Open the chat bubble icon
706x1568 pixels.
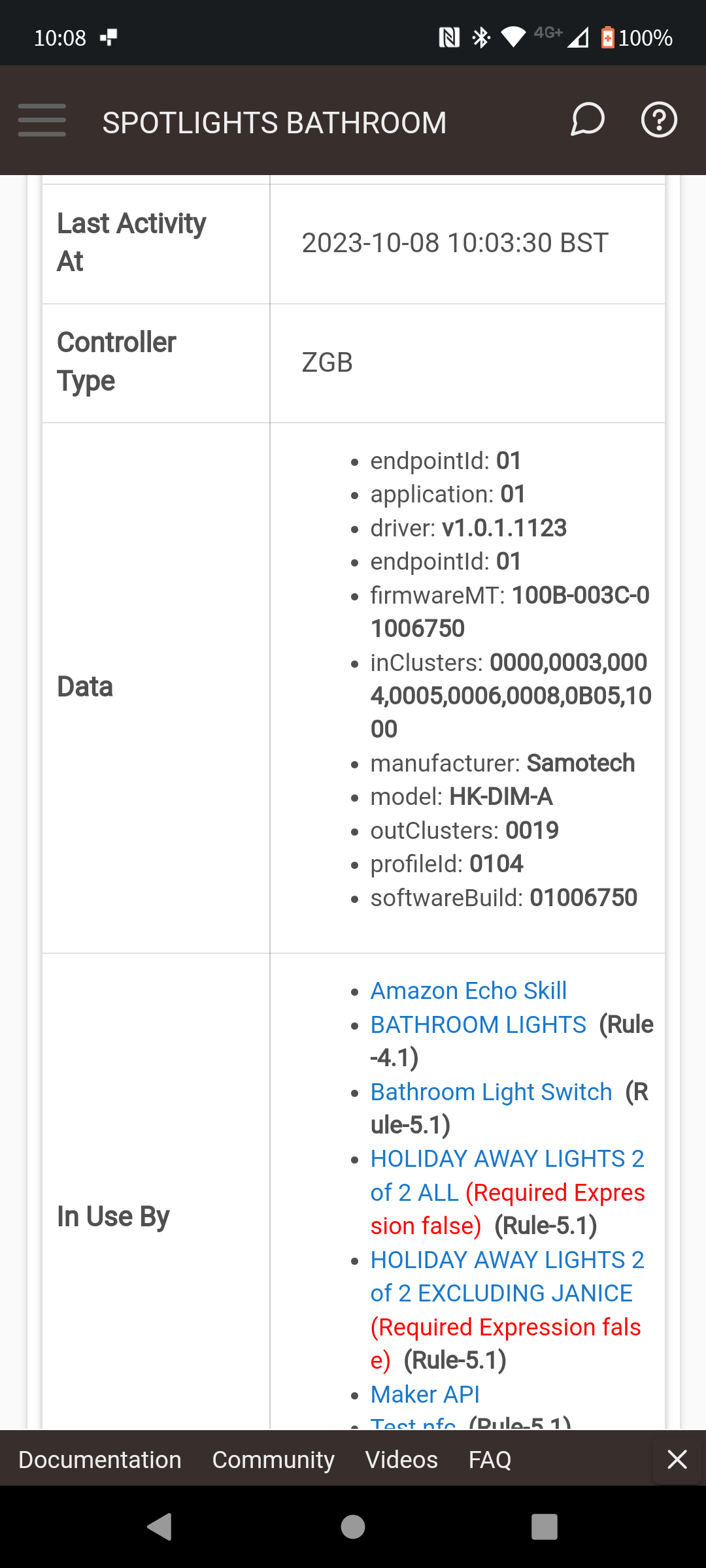(587, 120)
